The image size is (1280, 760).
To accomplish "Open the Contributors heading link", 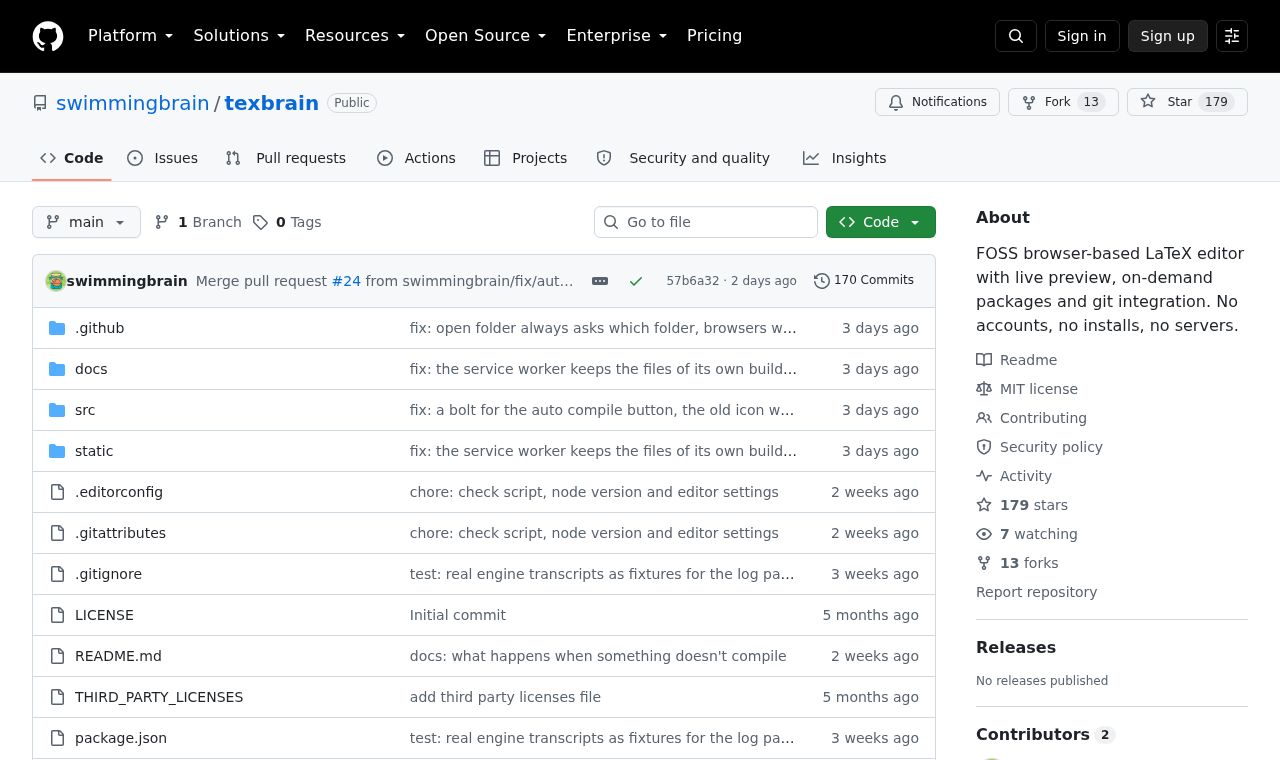I will (1045, 734).
